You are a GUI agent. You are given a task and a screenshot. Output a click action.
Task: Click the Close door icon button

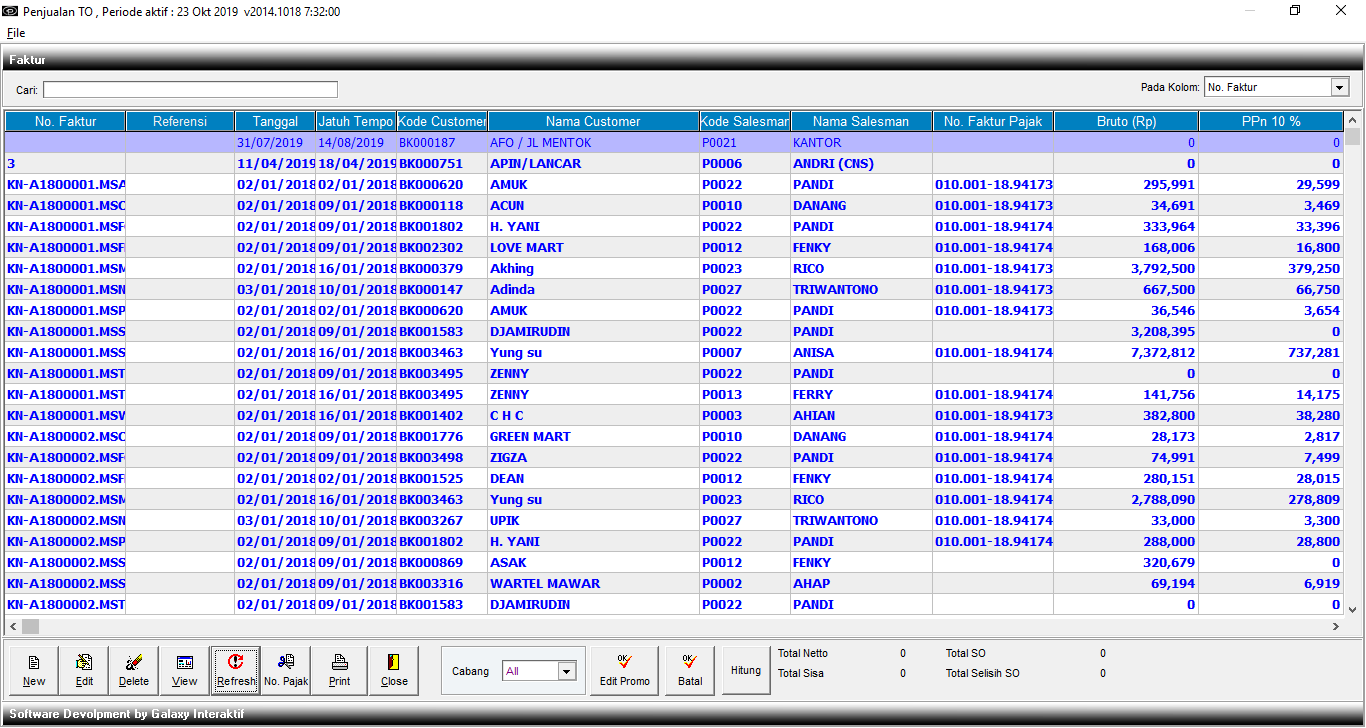[394, 670]
